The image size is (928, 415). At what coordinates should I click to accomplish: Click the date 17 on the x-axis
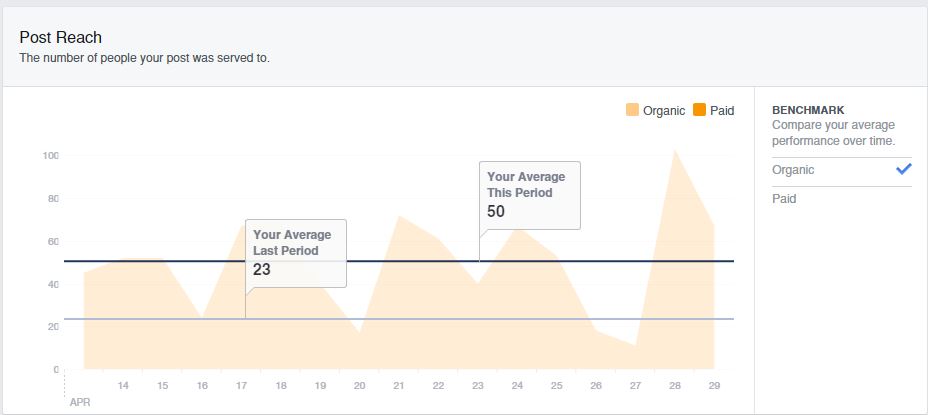(x=241, y=385)
